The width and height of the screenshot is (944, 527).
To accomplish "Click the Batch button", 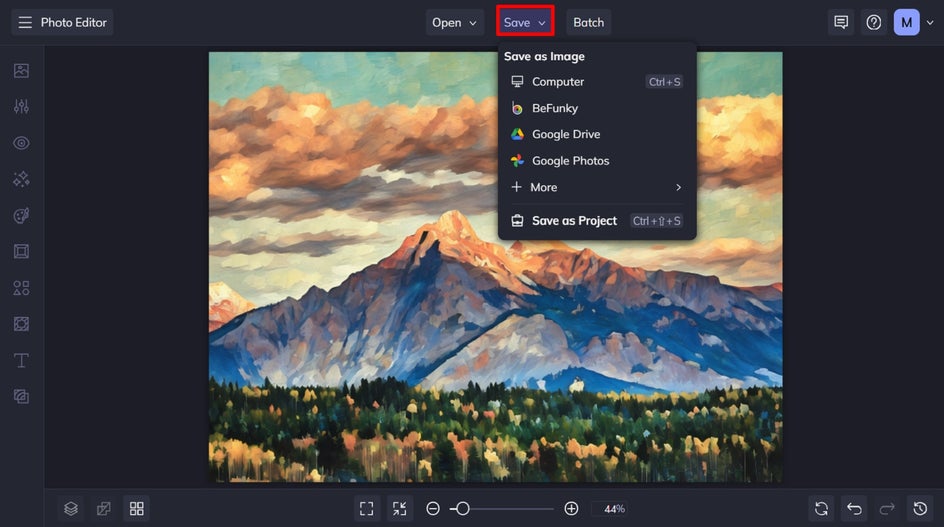I will [588, 22].
